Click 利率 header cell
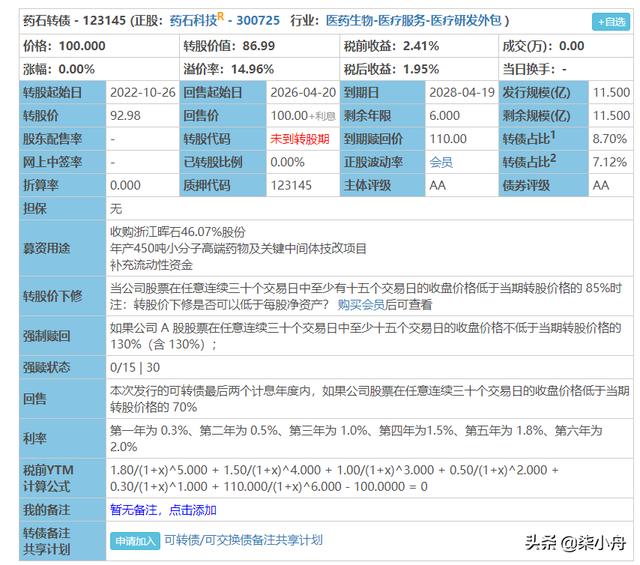 pyautogui.click(x=62, y=438)
